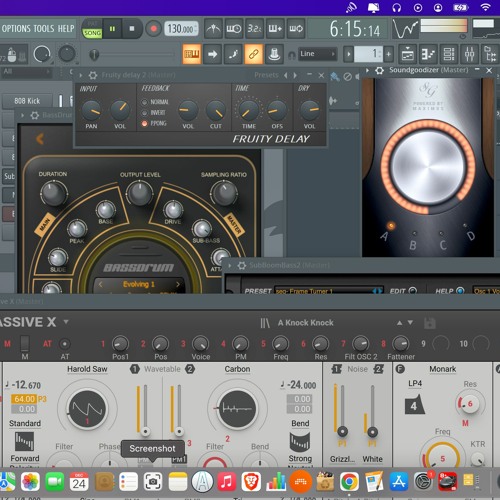Select previous preset arrow in Fruity delay

286,75
